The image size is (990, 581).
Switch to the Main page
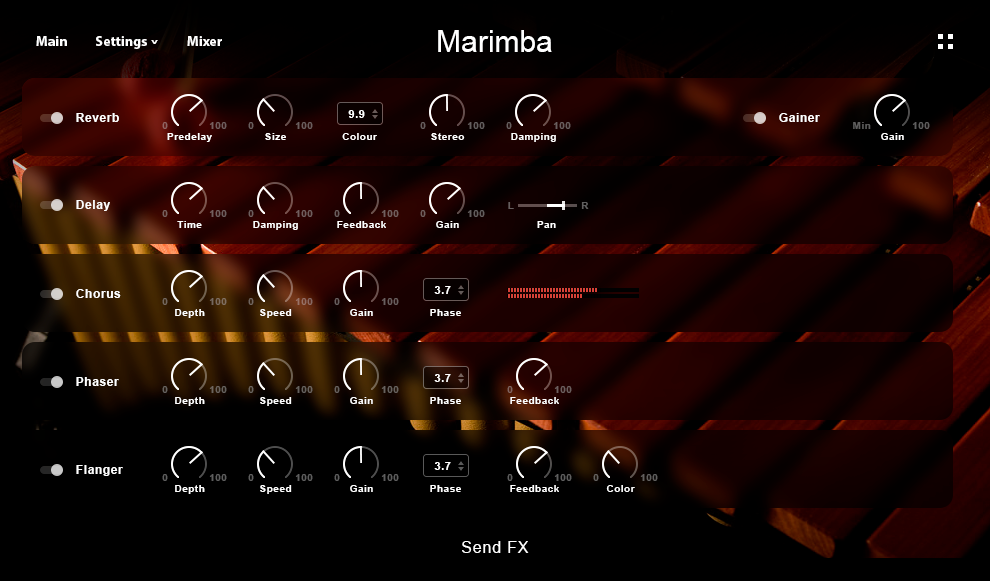[52, 42]
